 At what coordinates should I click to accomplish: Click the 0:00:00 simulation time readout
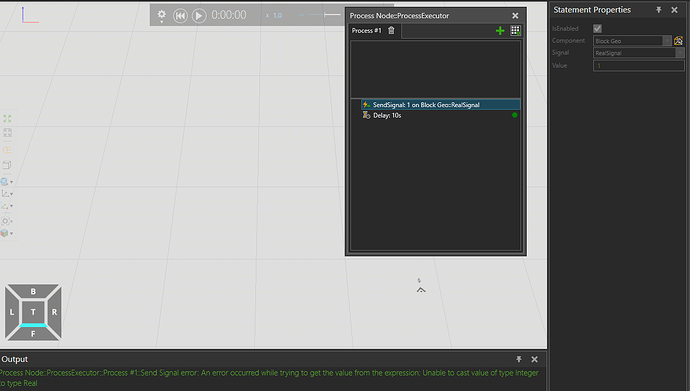pos(229,15)
